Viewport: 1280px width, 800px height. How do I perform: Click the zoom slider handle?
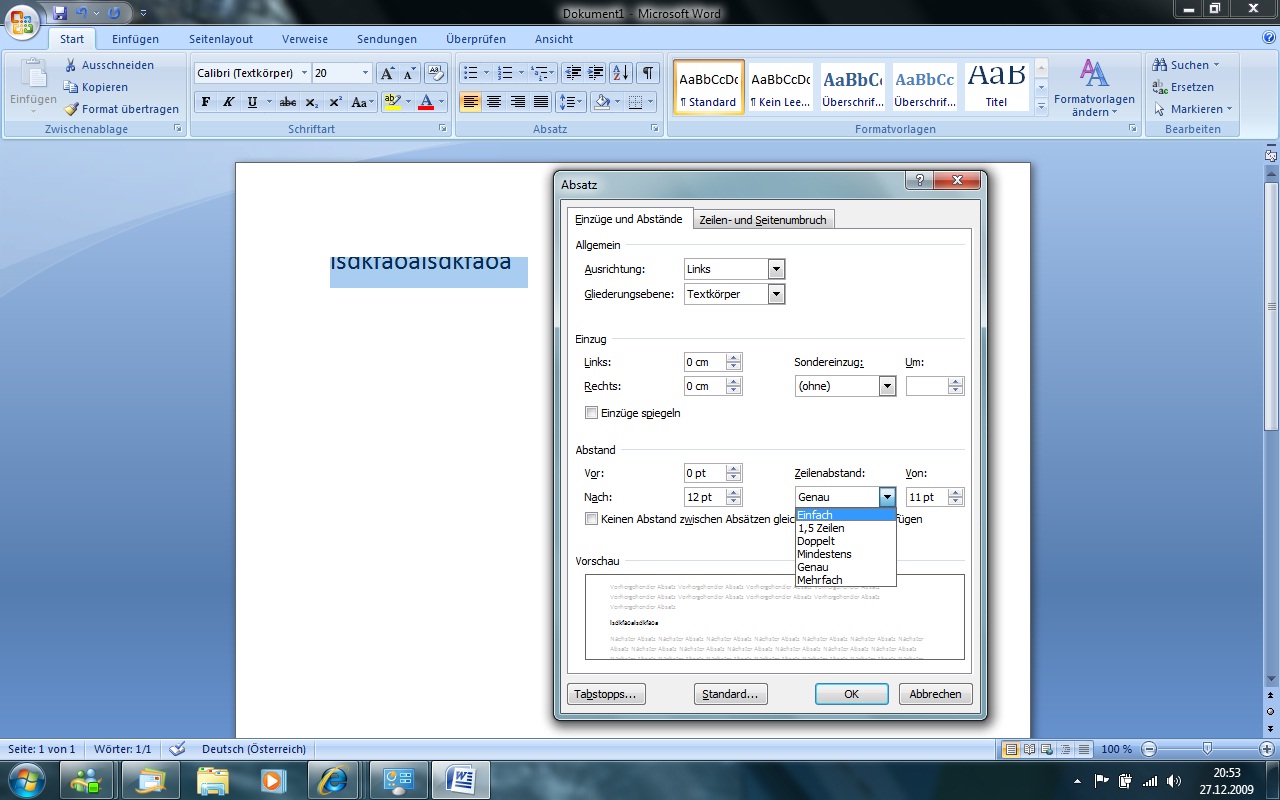pos(1207,748)
